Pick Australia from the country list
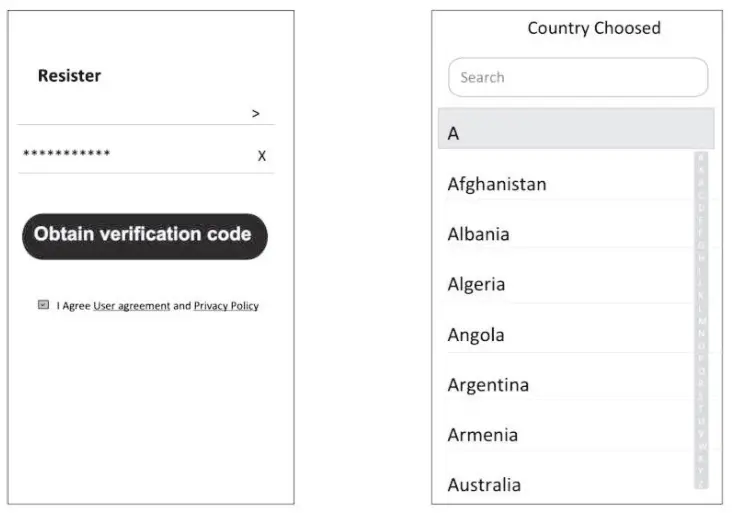 coord(484,485)
